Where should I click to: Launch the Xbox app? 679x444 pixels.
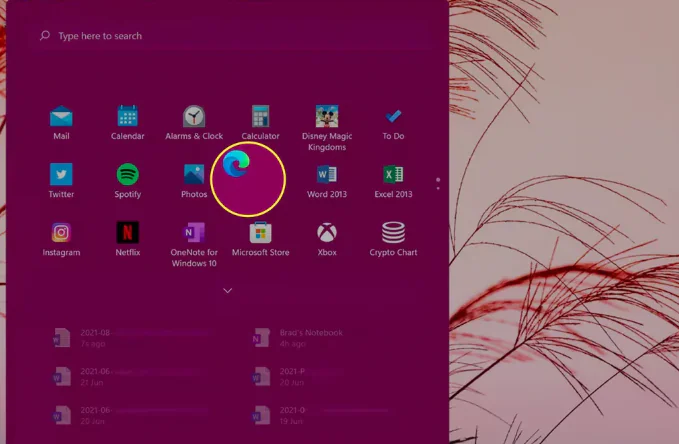pos(327,239)
